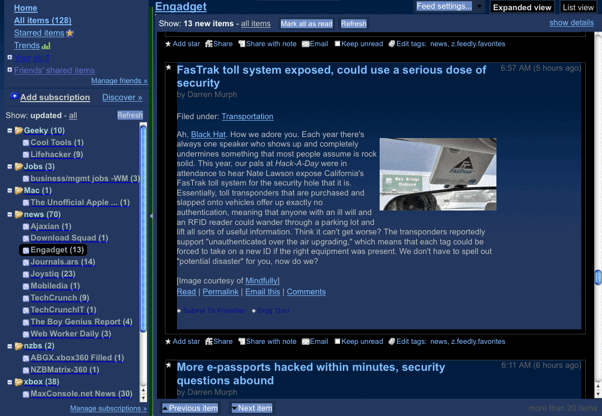Collapse the news folder
602x416 pixels.
click(x=10, y=214)
